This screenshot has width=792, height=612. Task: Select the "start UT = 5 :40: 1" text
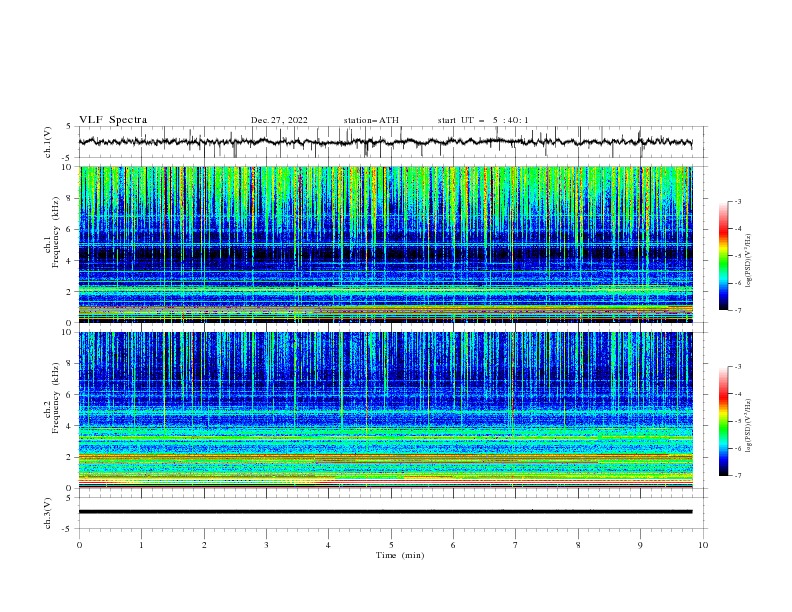483,120
